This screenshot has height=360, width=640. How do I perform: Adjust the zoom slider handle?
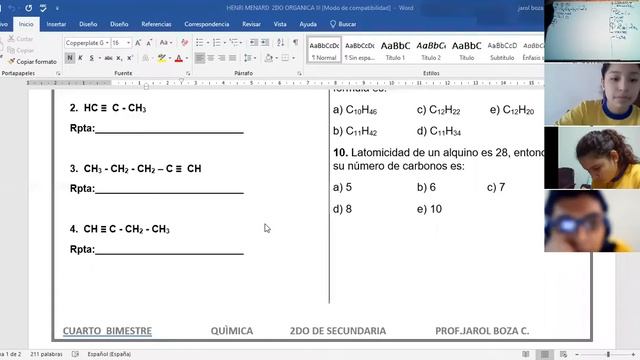(608, 354)
